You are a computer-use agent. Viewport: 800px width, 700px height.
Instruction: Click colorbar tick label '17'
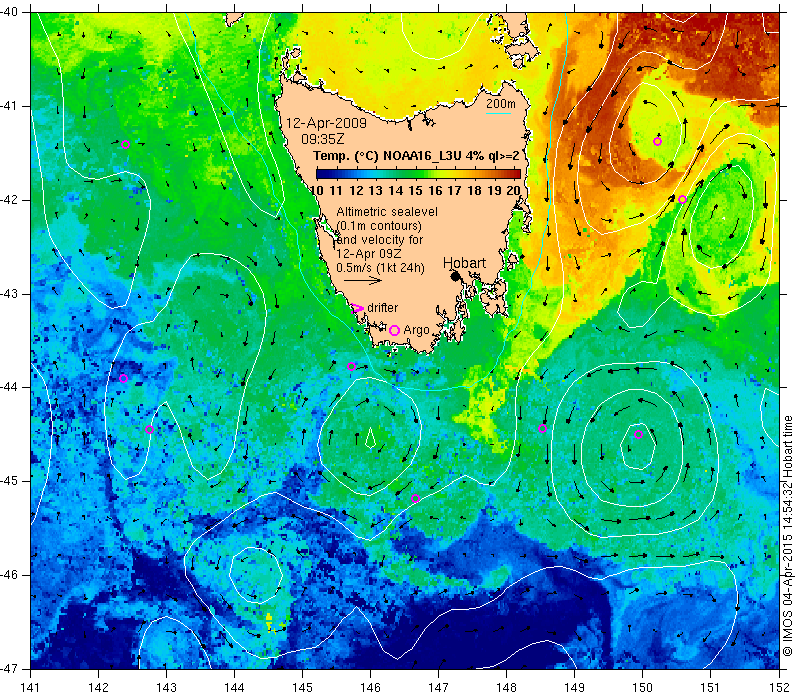455,190
